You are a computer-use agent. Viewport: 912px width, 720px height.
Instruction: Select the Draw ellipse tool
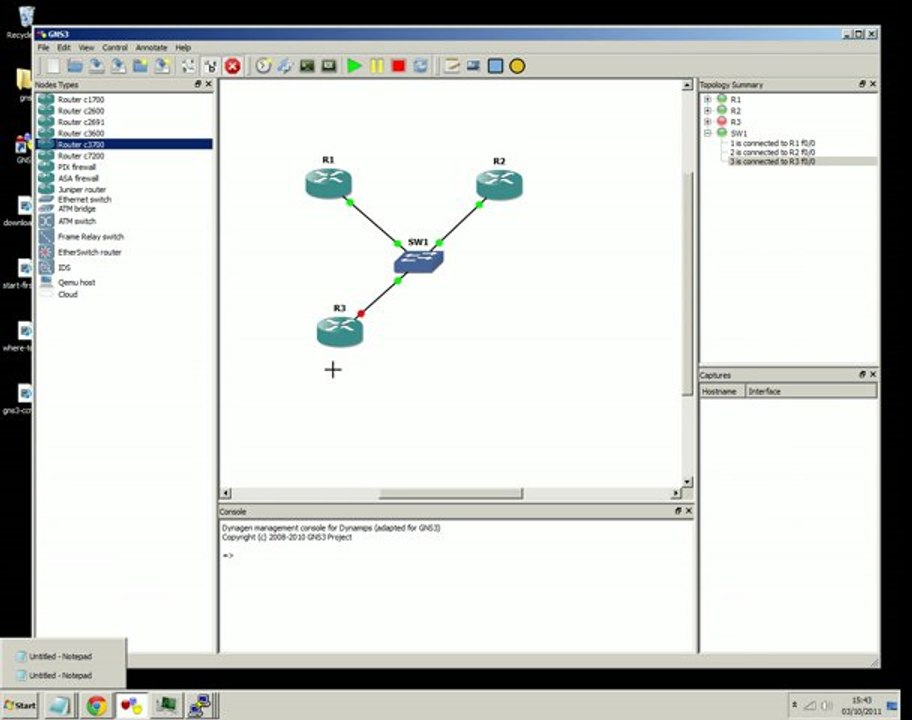click(517, 66)
